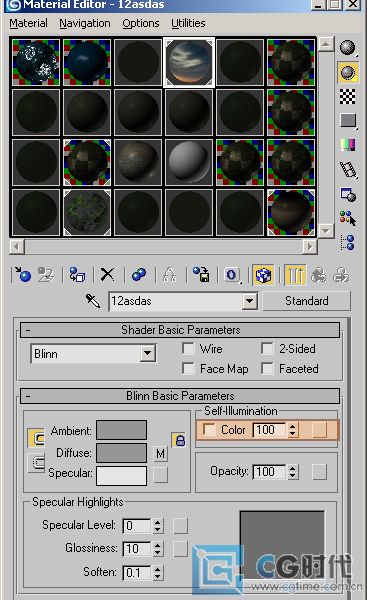Image resolution: width=367 pixels, height=600 pixels.
Task: Click Go Forward to Sibling icon
Action: pos(341,274)
